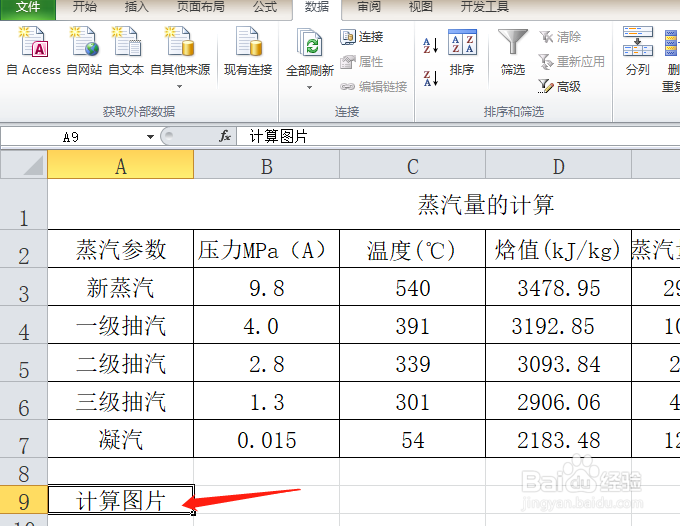Open the 连接 connections button
The height and width of the screenshot is (526, 680).
pos(362,37)
